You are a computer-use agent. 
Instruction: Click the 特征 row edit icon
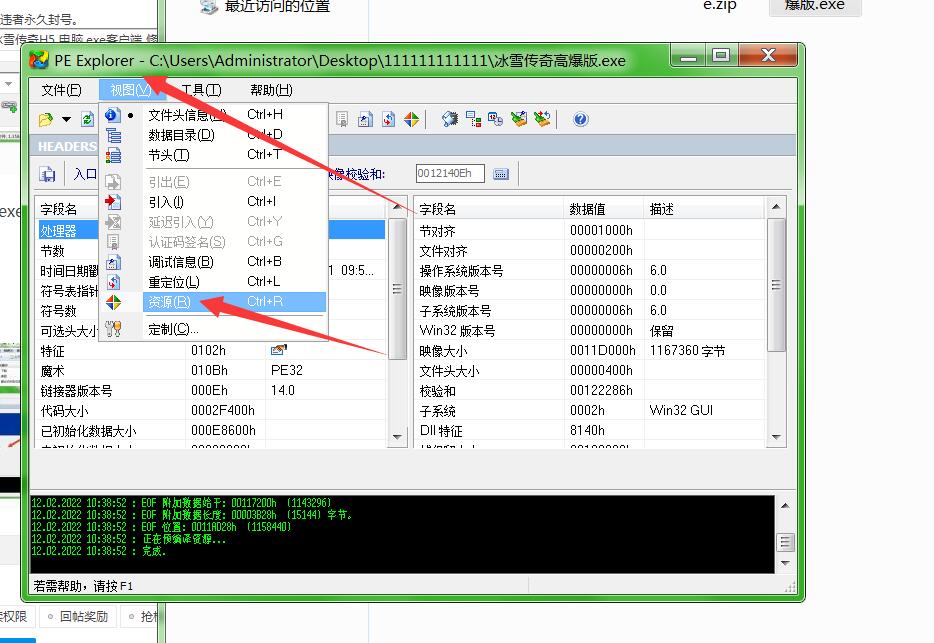point(277,351)
